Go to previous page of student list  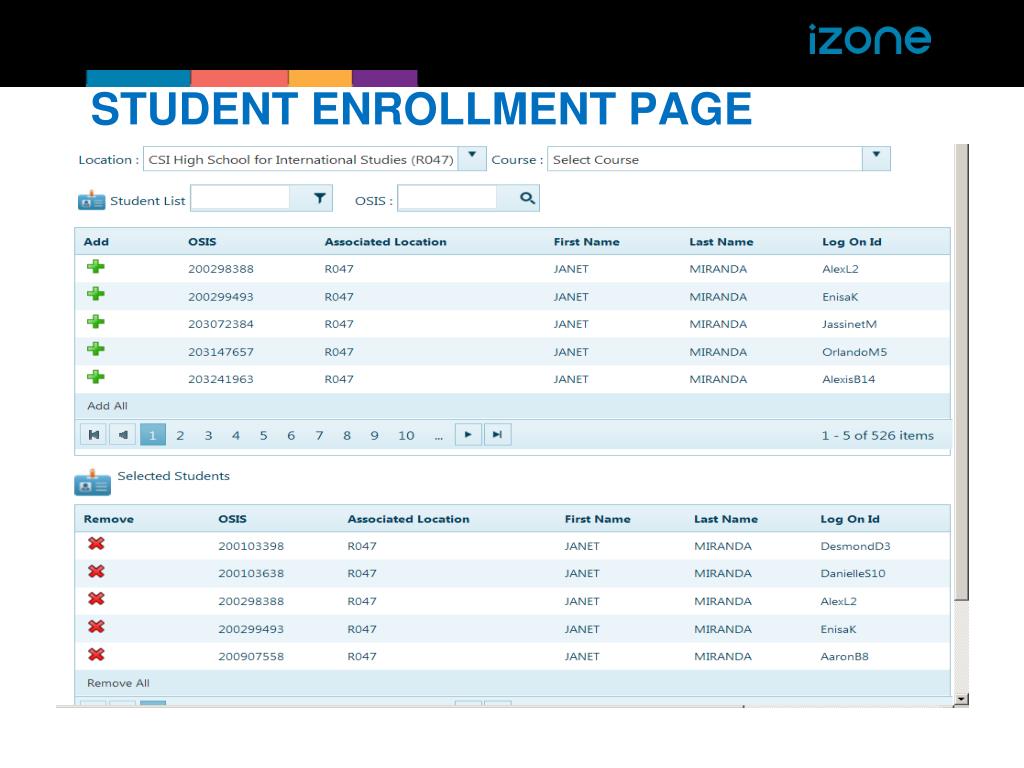[123, 435]
